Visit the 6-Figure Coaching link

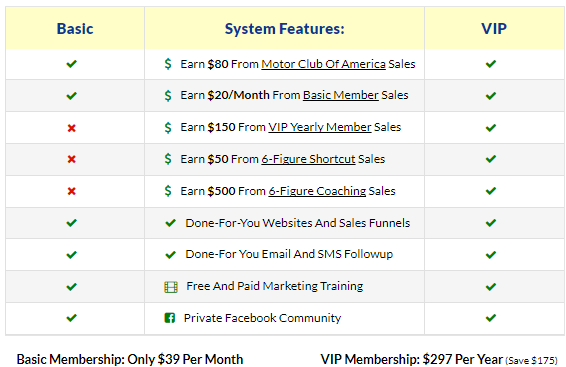(317, 191)
